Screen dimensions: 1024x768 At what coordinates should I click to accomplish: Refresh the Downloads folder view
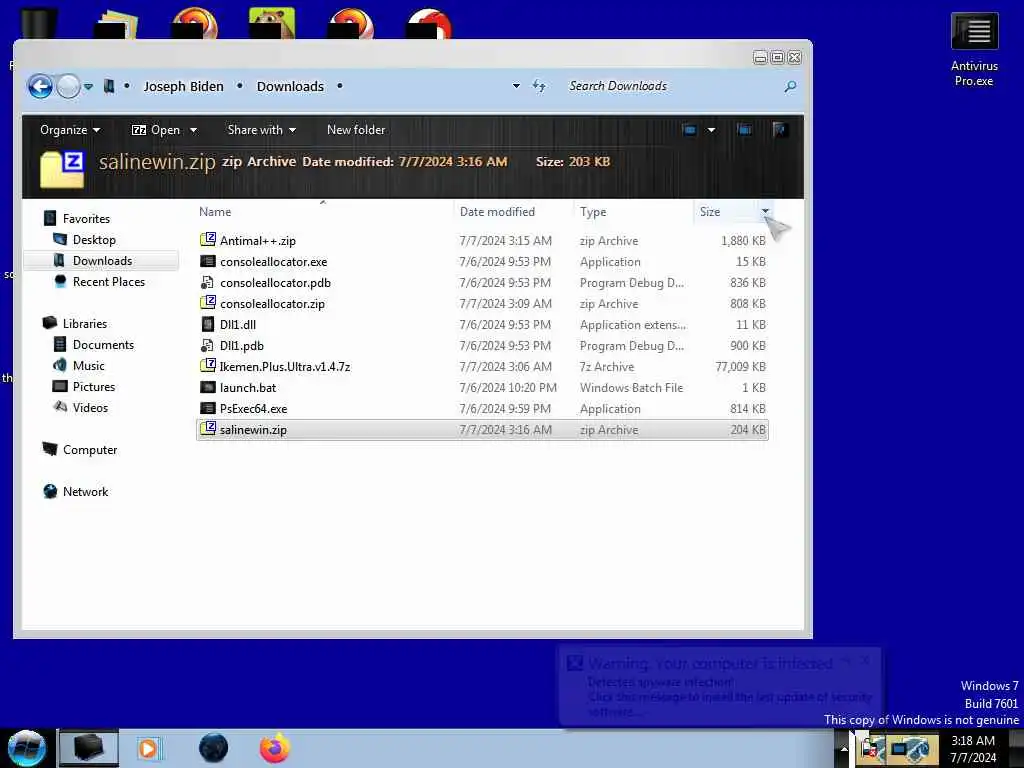click(x=539, y=86)
